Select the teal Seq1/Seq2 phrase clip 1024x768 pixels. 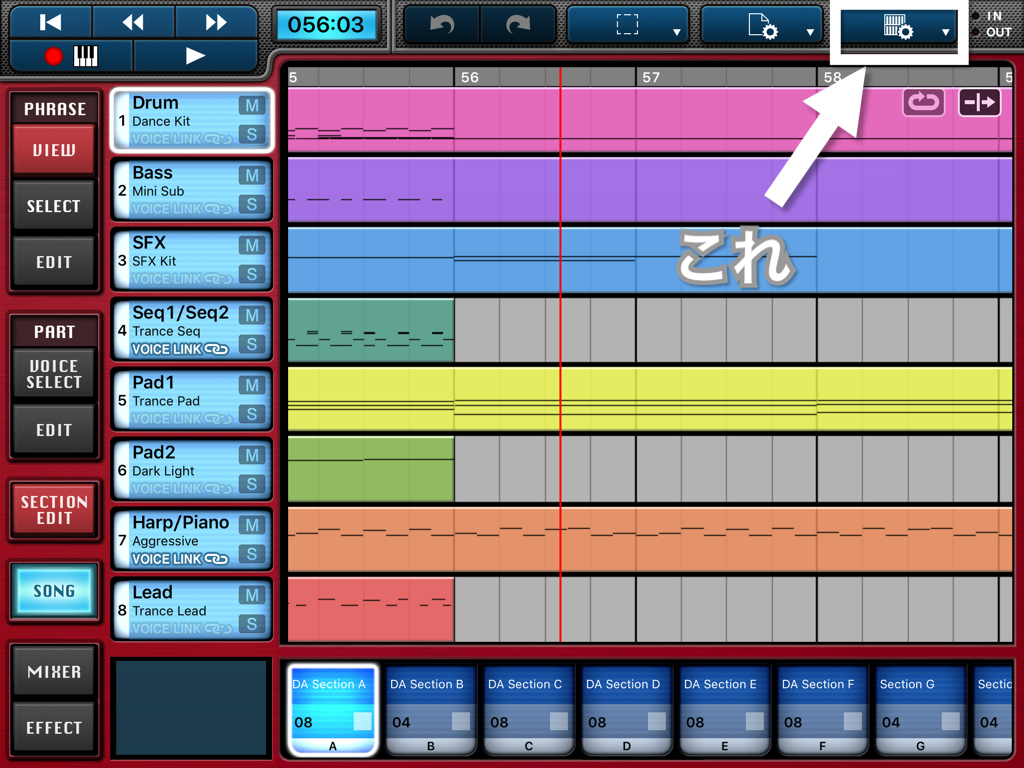click(371, 330)
